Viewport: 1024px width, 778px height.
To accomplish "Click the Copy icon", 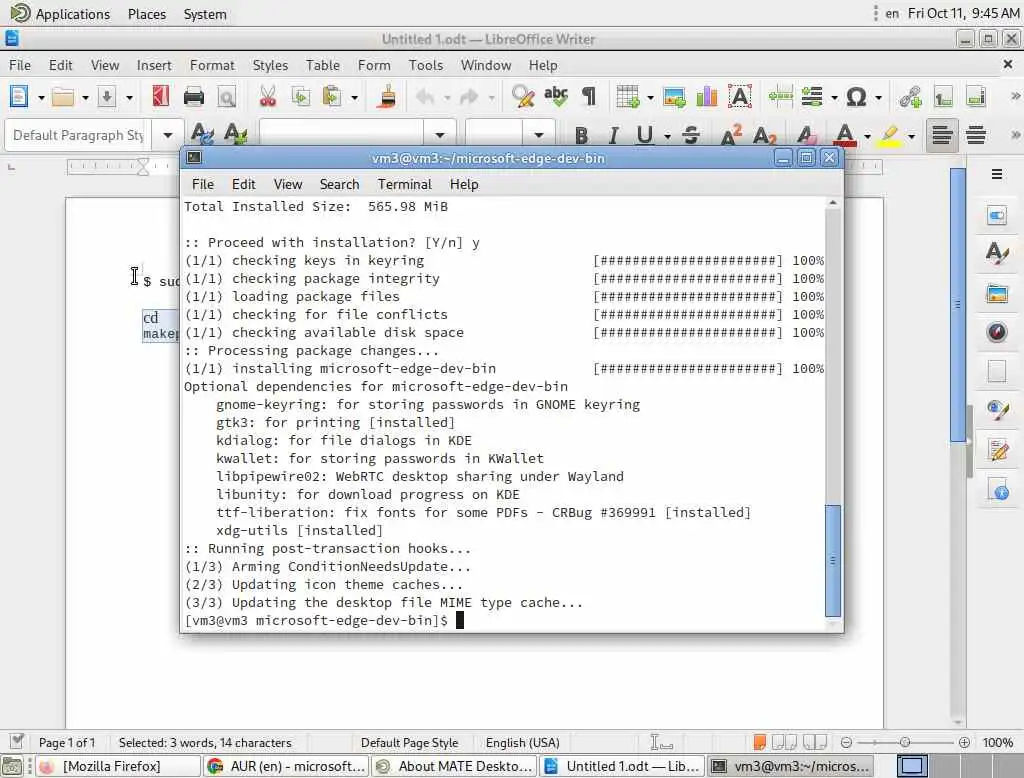I will click(300, 97).
